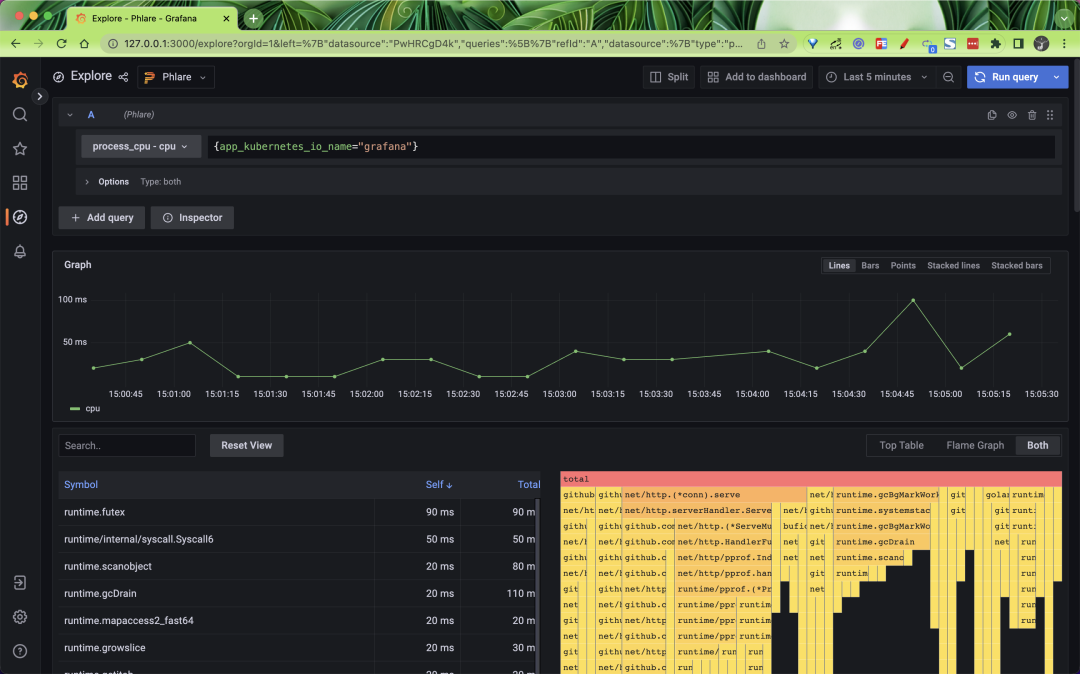The height and width of the screenshot is (674, 1080).
Task: Open the Phlare datasource picker
Action: pos(176,77)
